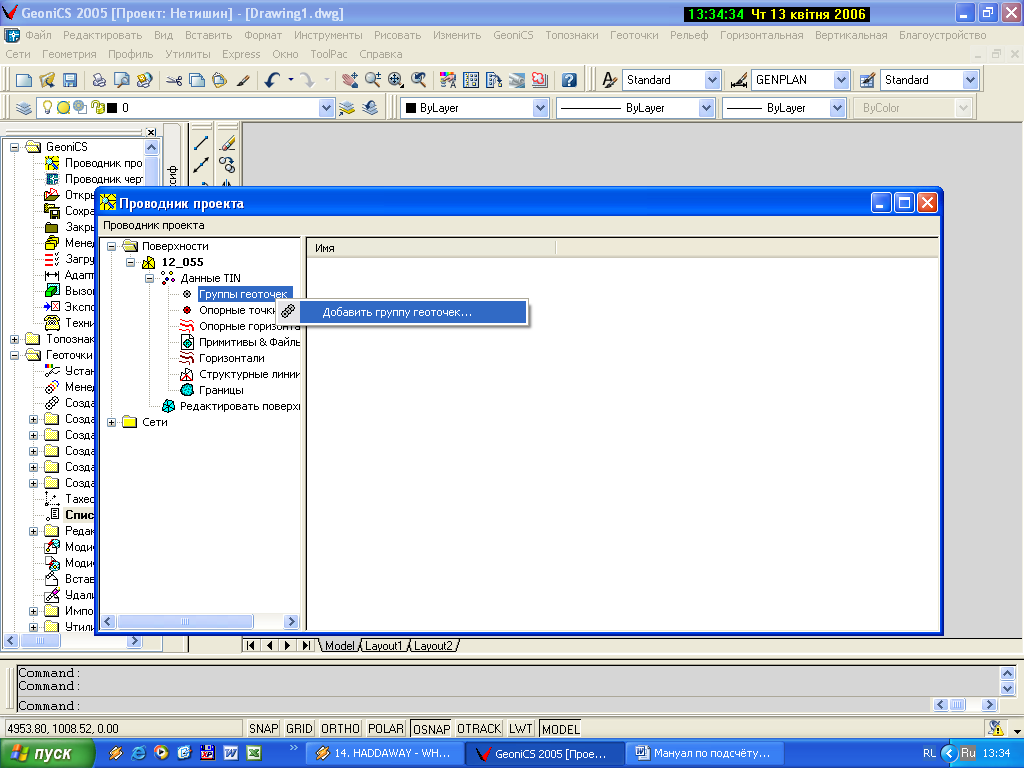Switch to the Layout2 tab
The width and height of the screenshot is (1024, 768).
pos(433,646)
